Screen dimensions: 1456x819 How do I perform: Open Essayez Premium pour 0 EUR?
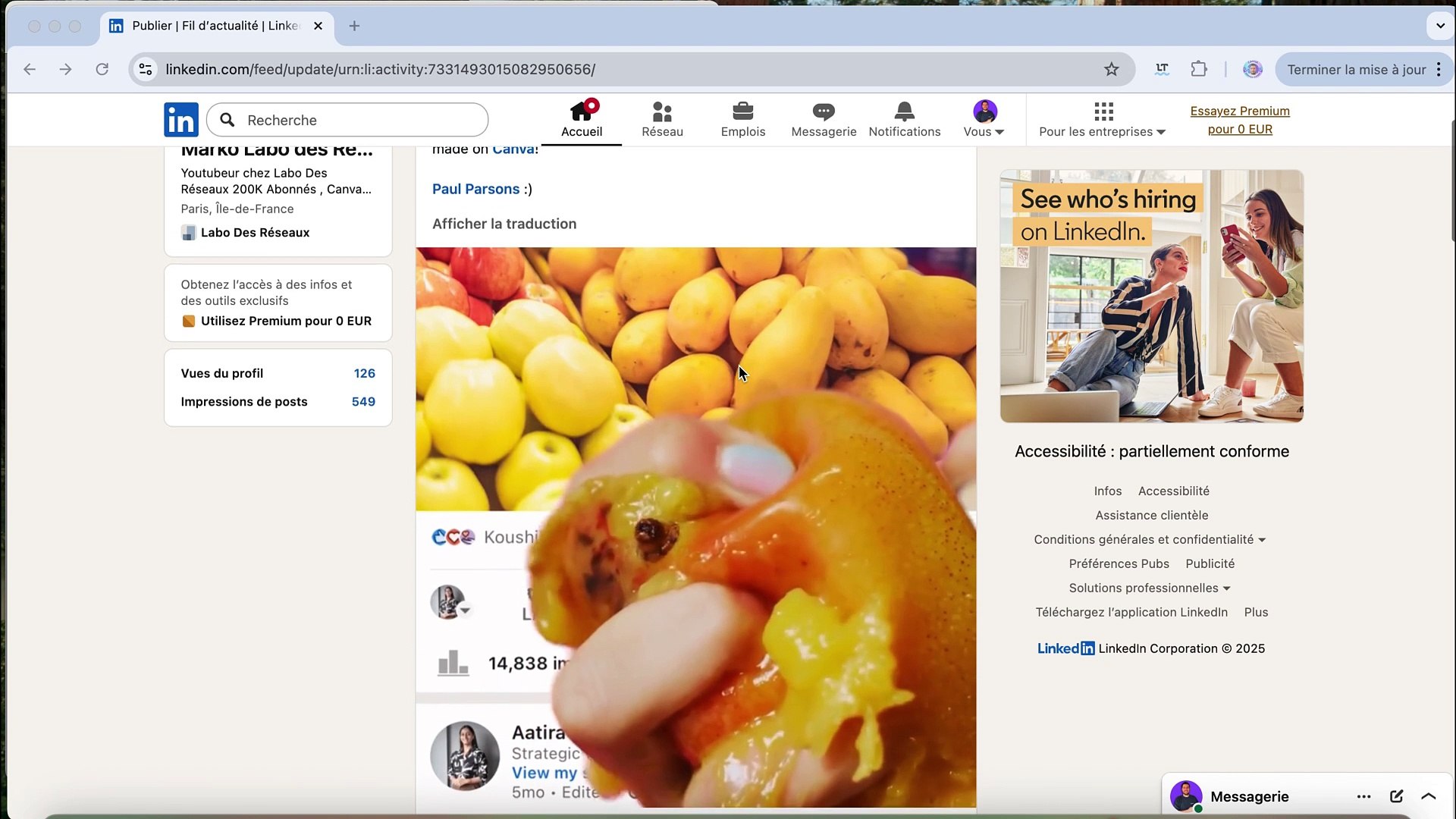point(1240,120)
